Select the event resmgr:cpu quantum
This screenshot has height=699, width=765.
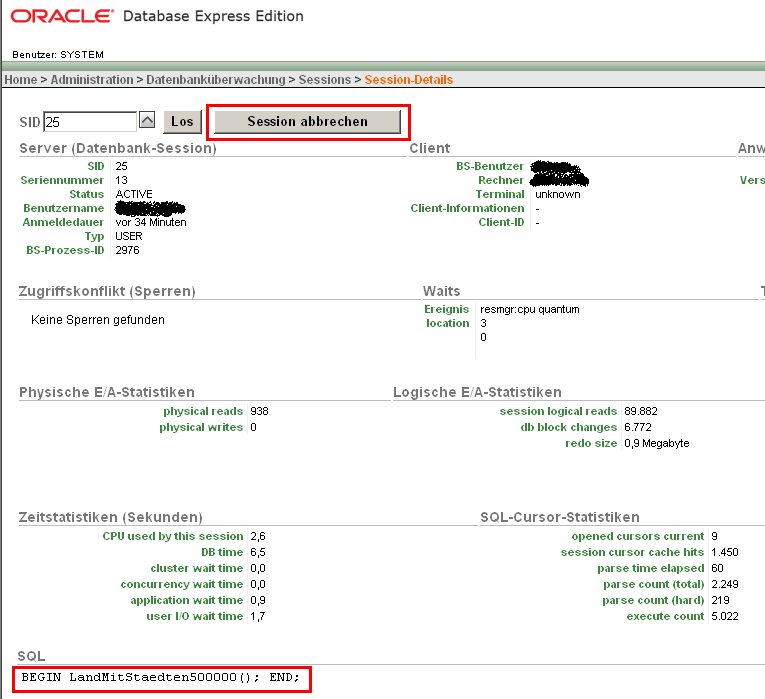click(530, 309)
